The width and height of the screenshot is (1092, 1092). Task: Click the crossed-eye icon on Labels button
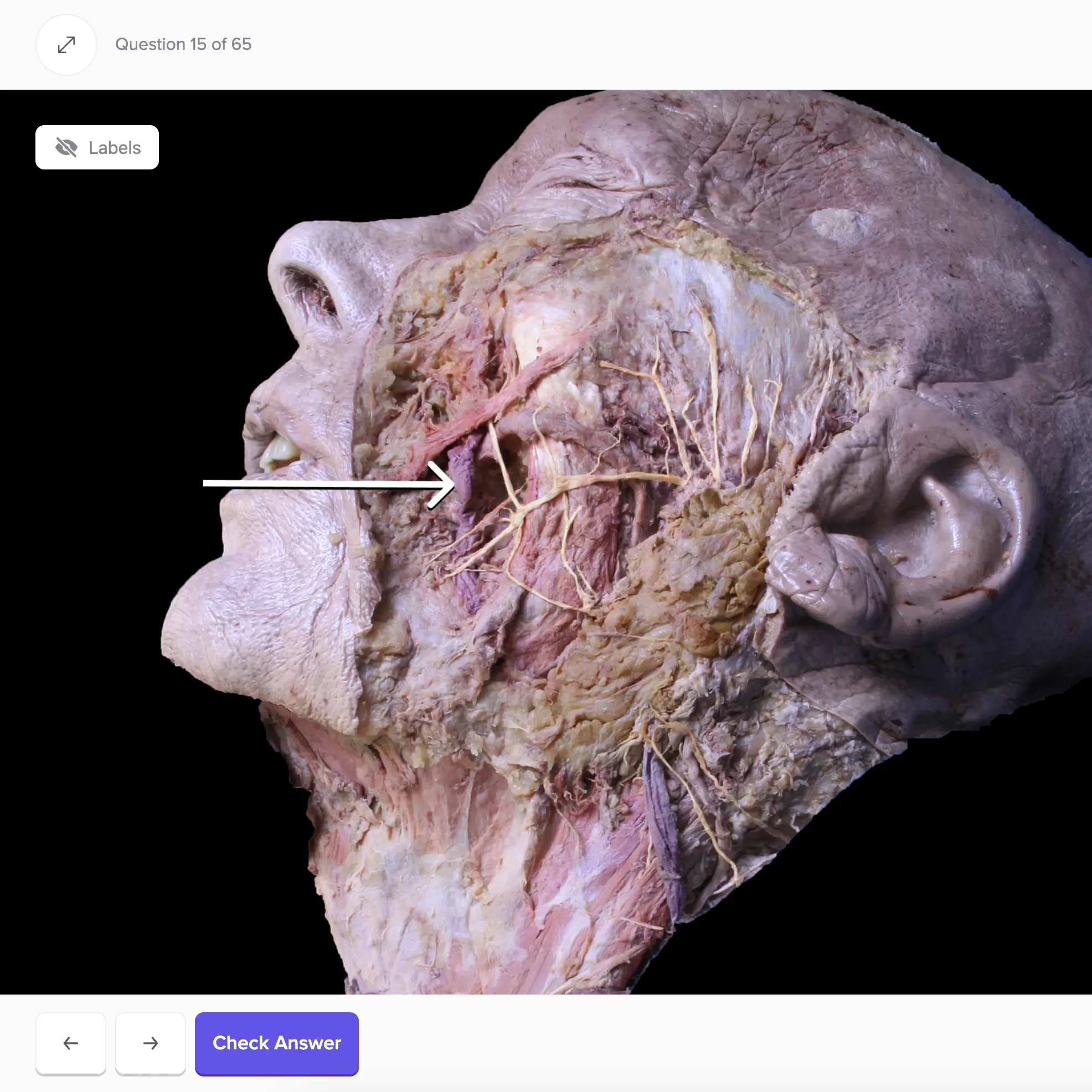pyautogui.click(x=66, y=147)
